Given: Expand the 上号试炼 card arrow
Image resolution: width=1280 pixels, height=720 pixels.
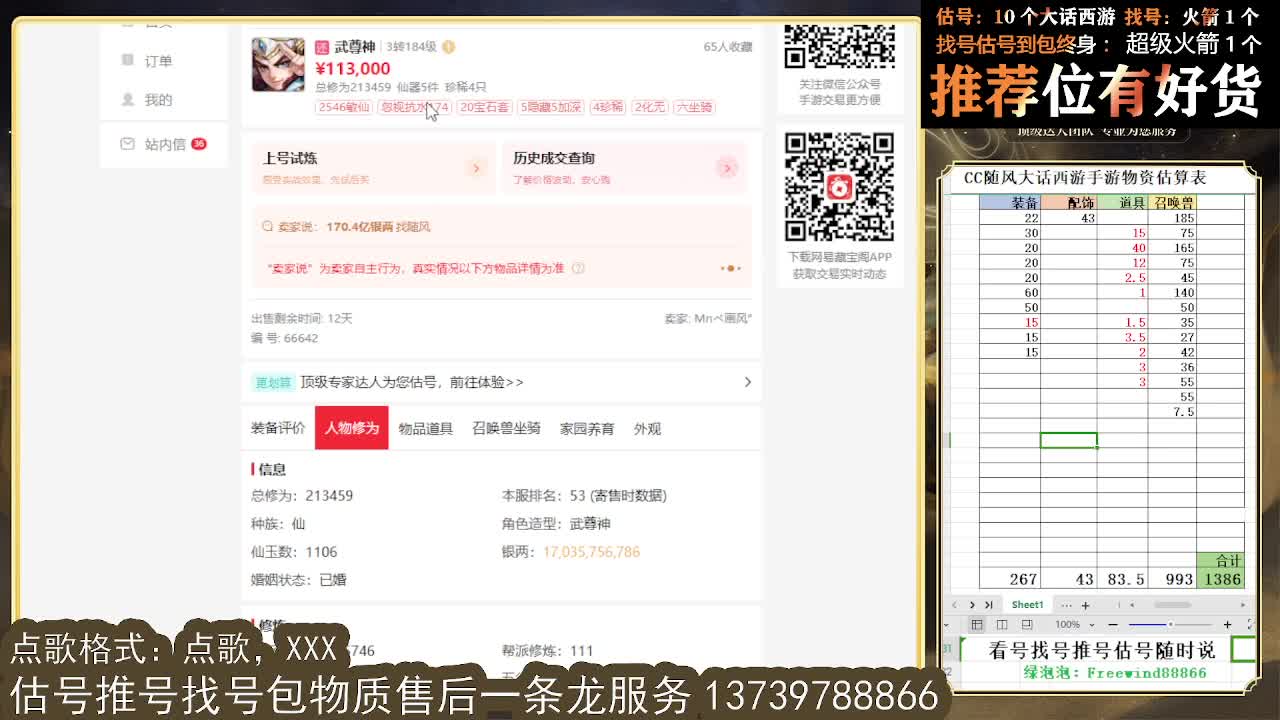Looking at the screenshot, I should point(477,168).
